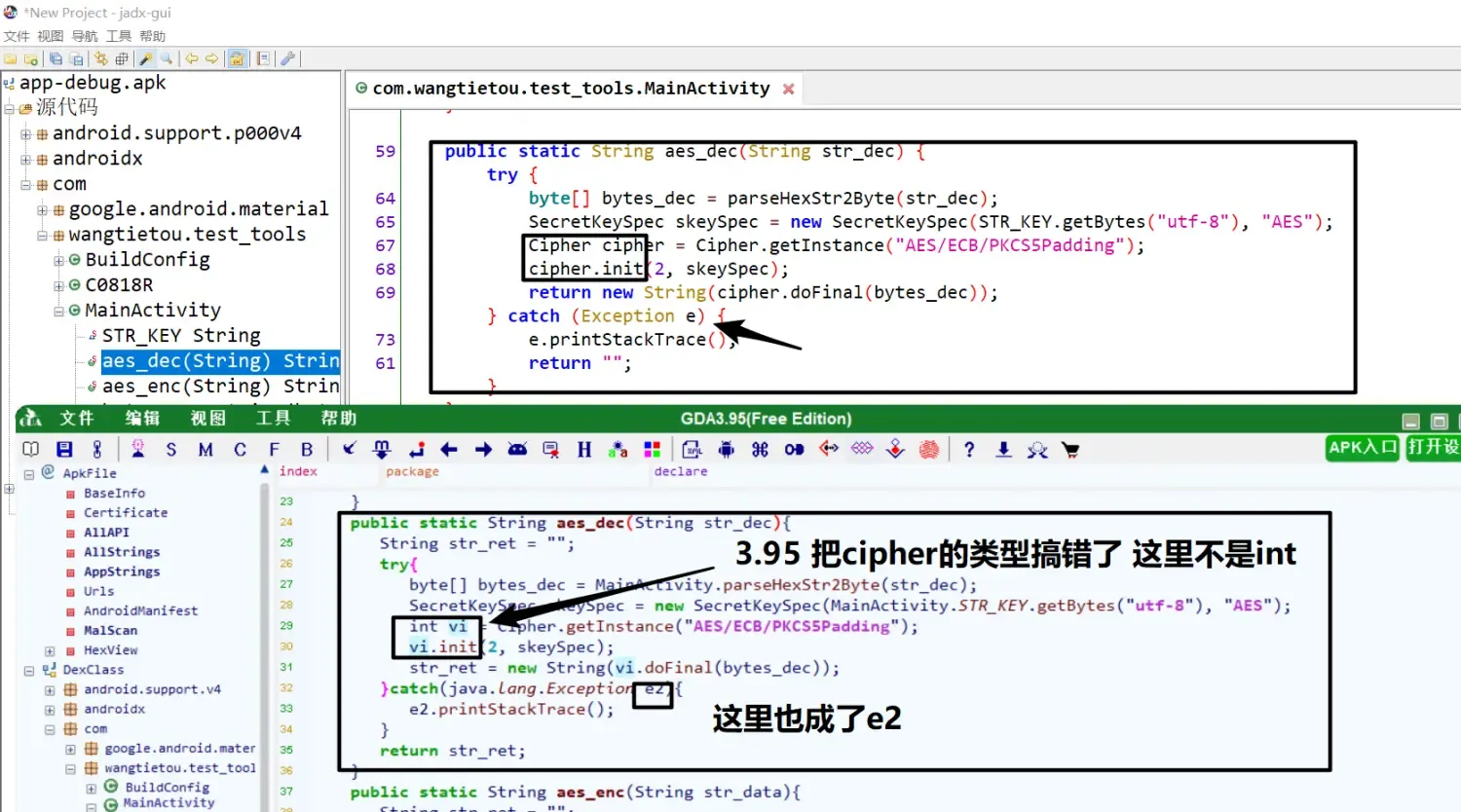
Task: Click the Android robot icon in GDA toolbar
Action: click(727, 449)
